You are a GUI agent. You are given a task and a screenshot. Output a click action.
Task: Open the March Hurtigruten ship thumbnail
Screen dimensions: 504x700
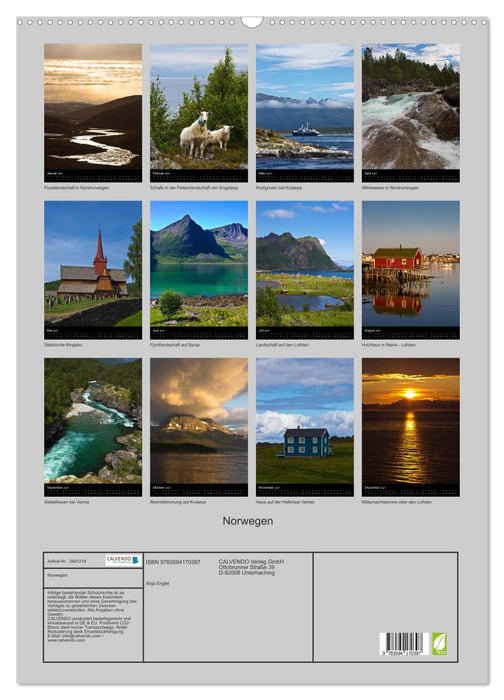(305, 112)
